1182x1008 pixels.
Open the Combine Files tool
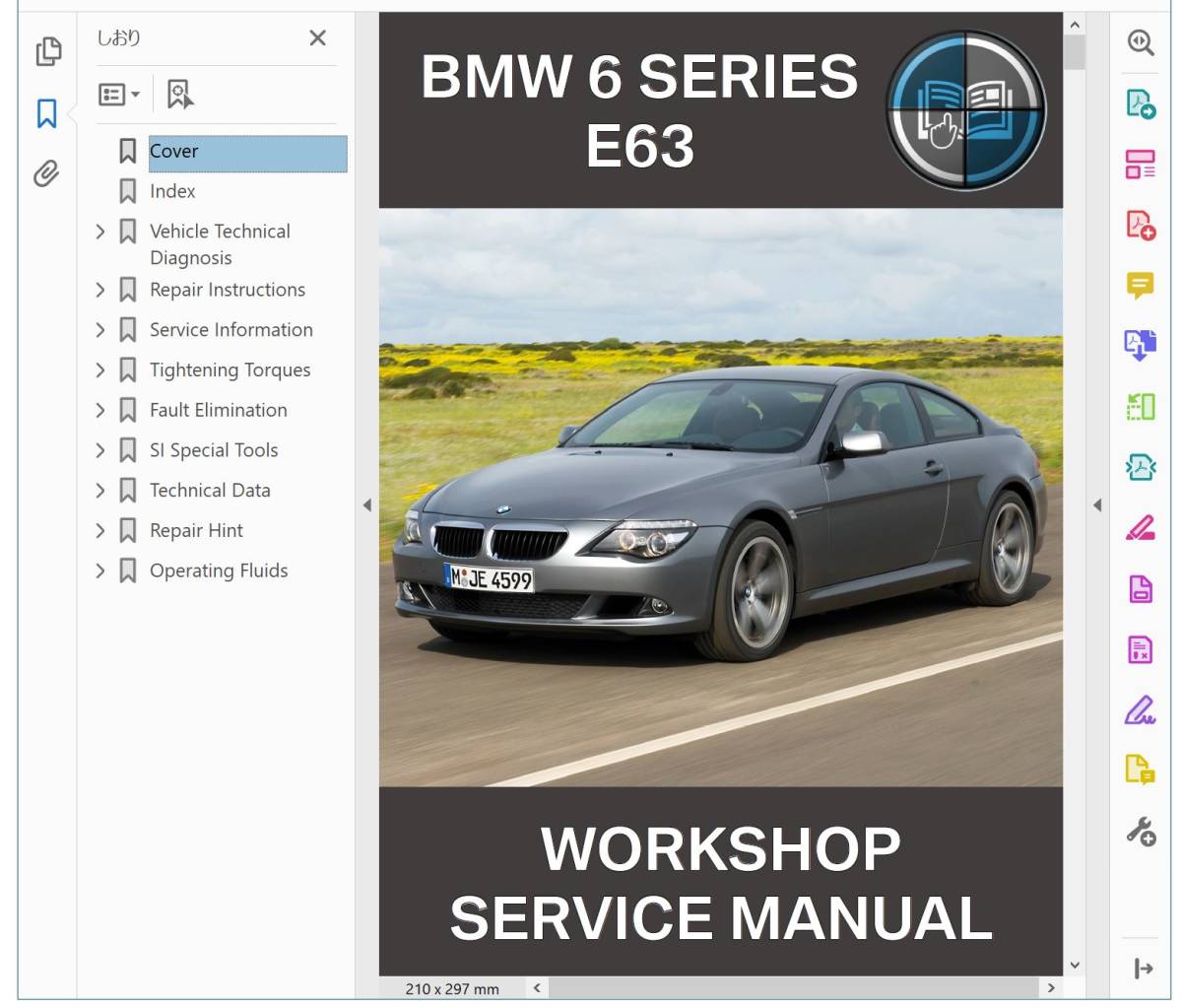tap(1141, 346)
